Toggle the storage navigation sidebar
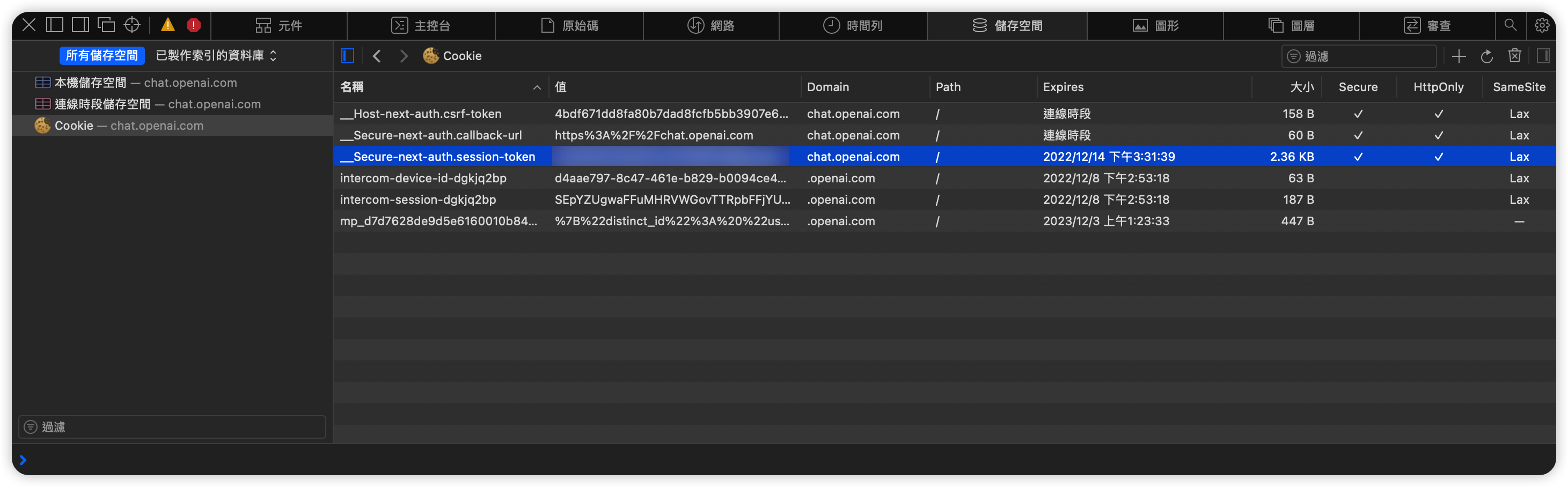1568x487 pixels. 348,55
